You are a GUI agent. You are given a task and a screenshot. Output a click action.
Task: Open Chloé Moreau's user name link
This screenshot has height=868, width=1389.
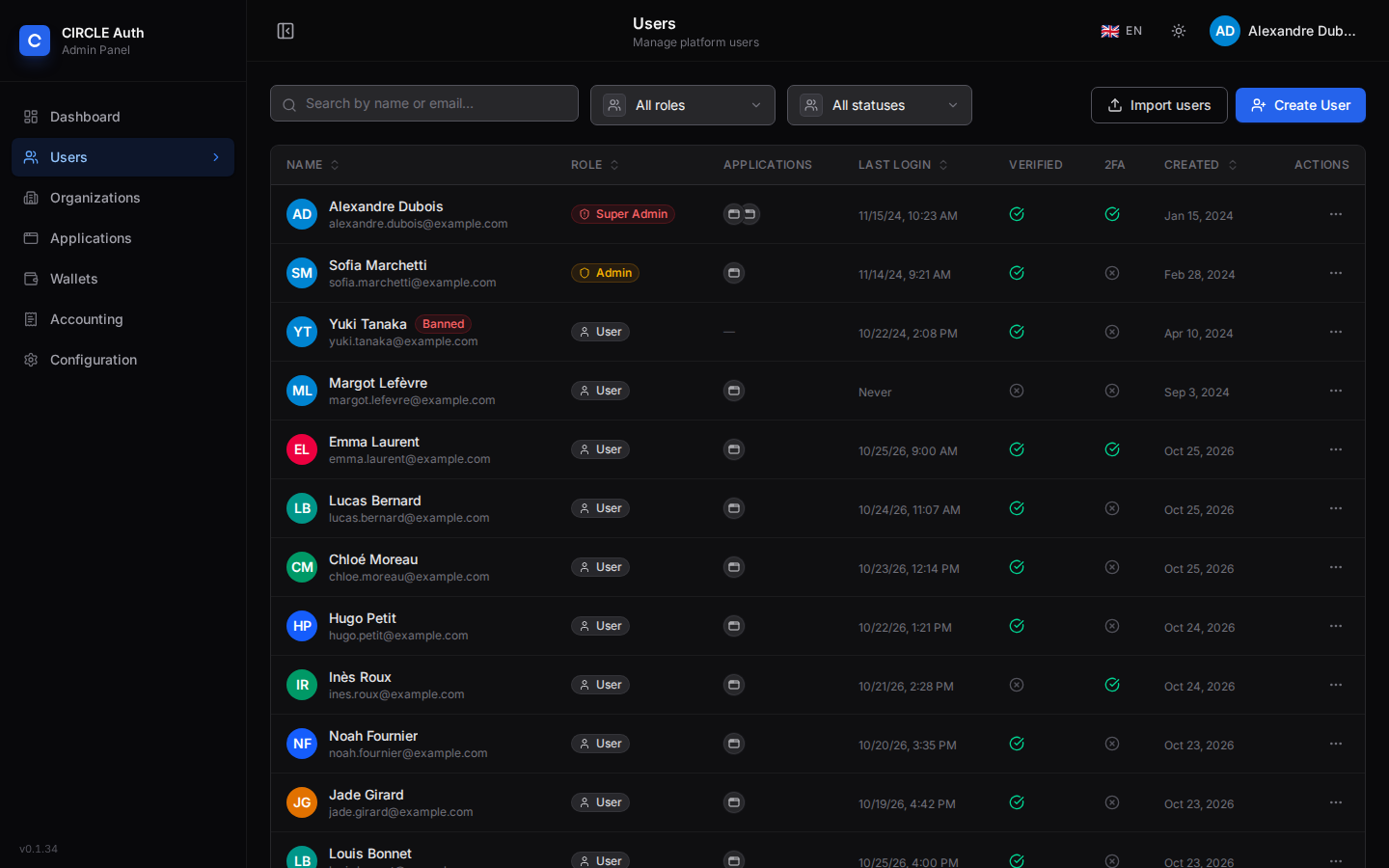point(373,559)
